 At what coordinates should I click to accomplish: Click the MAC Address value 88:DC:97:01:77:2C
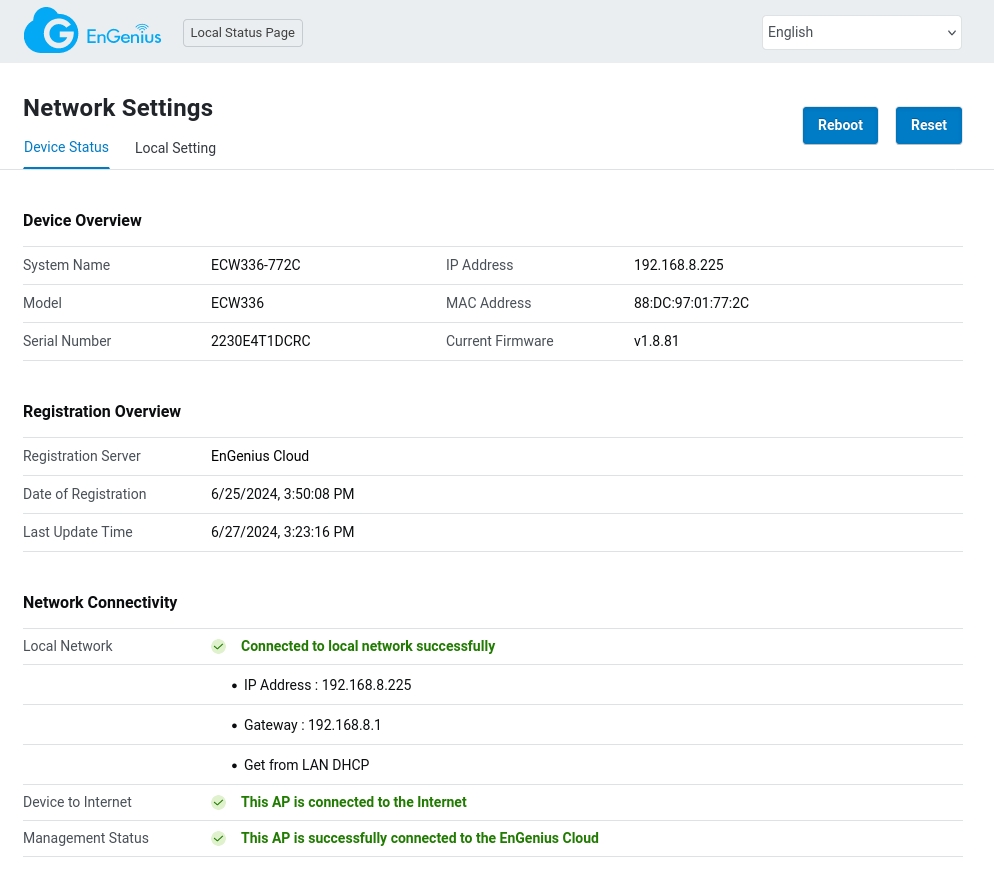click(691, 304)
